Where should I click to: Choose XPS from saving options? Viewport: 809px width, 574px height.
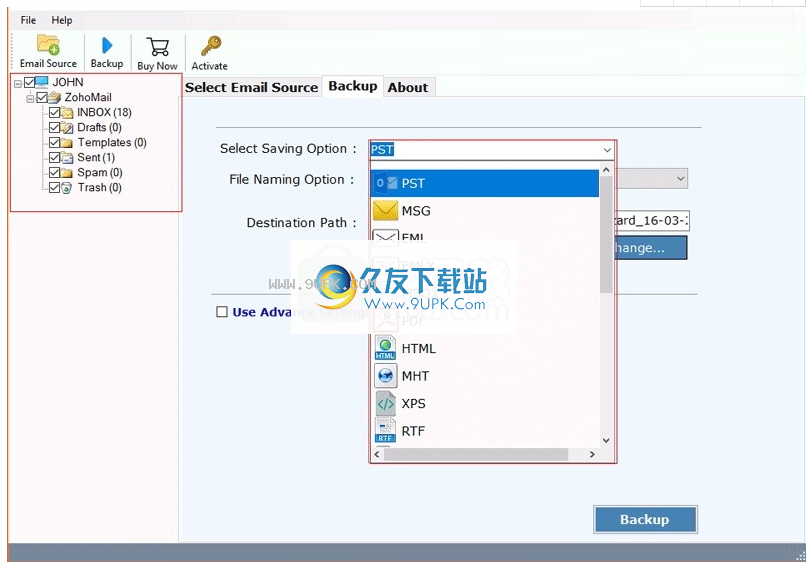pos(484,403)
